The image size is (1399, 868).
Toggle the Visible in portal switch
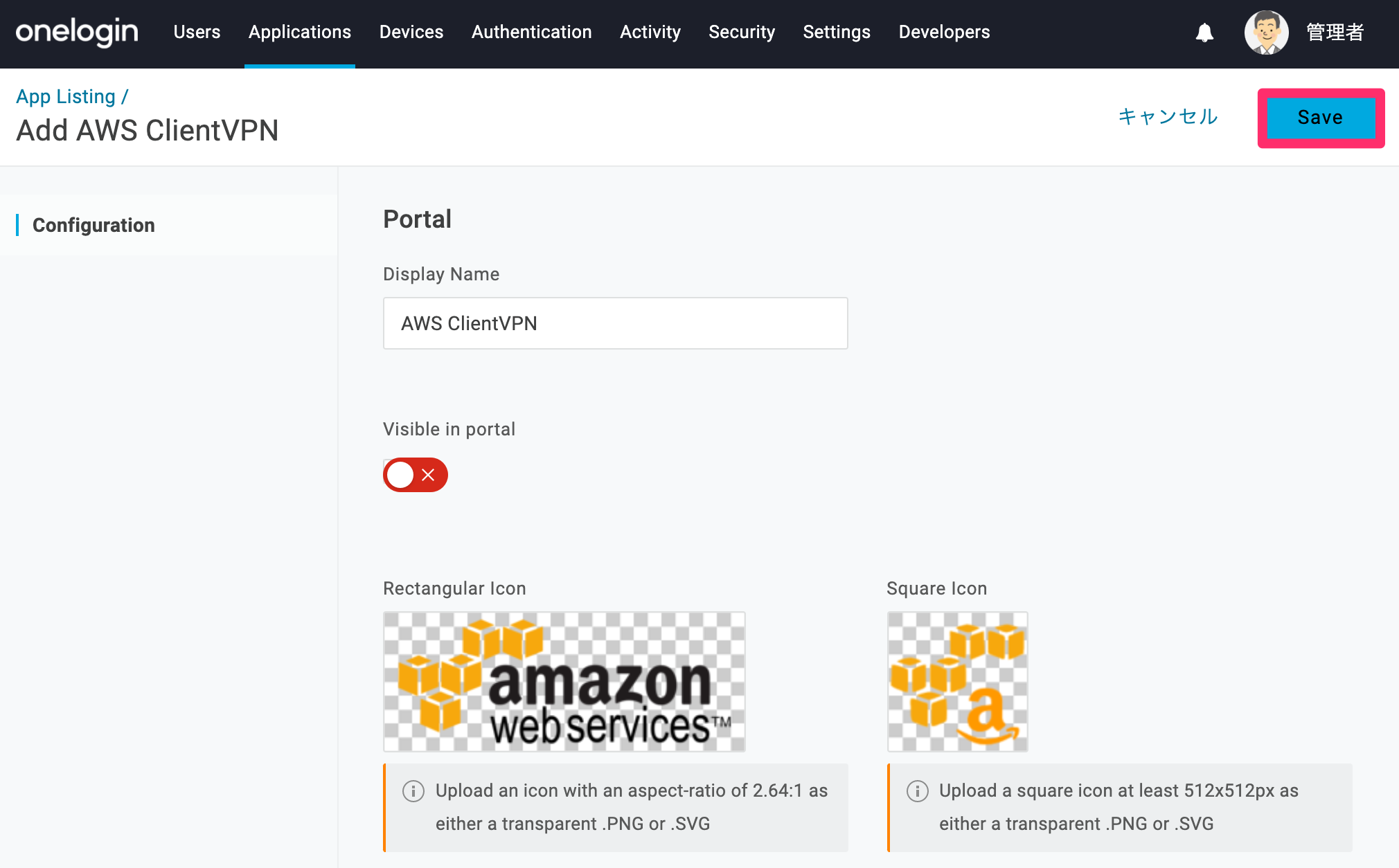pyautogui.click(x=416, y=475)
